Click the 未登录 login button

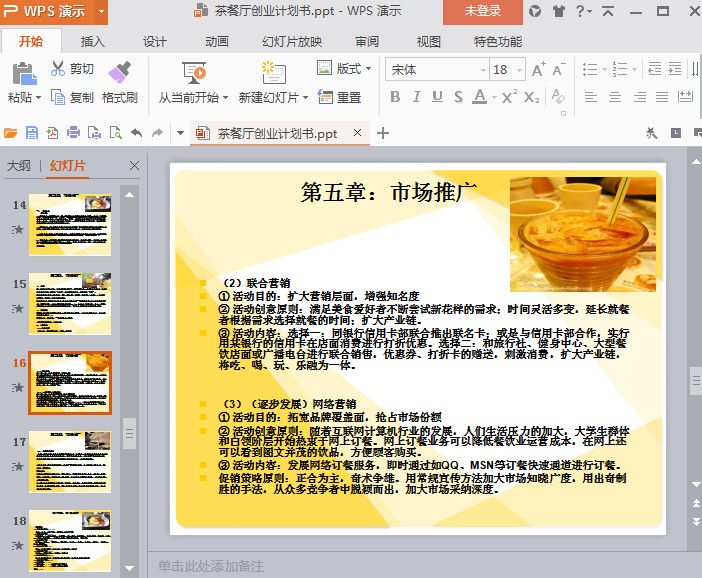[483, 12]
